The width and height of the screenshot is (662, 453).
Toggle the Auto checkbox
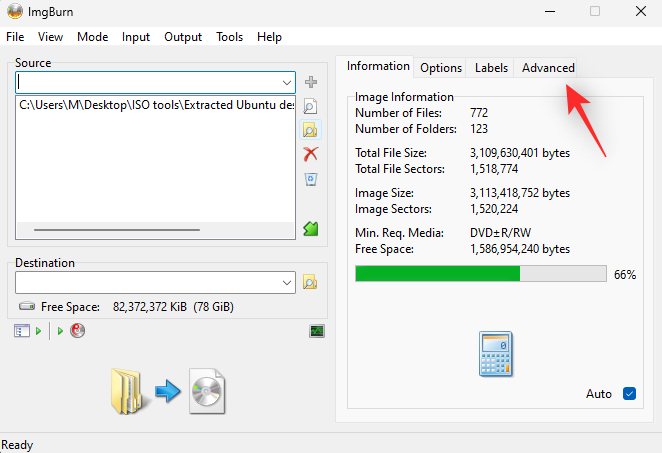click(629, 393)
